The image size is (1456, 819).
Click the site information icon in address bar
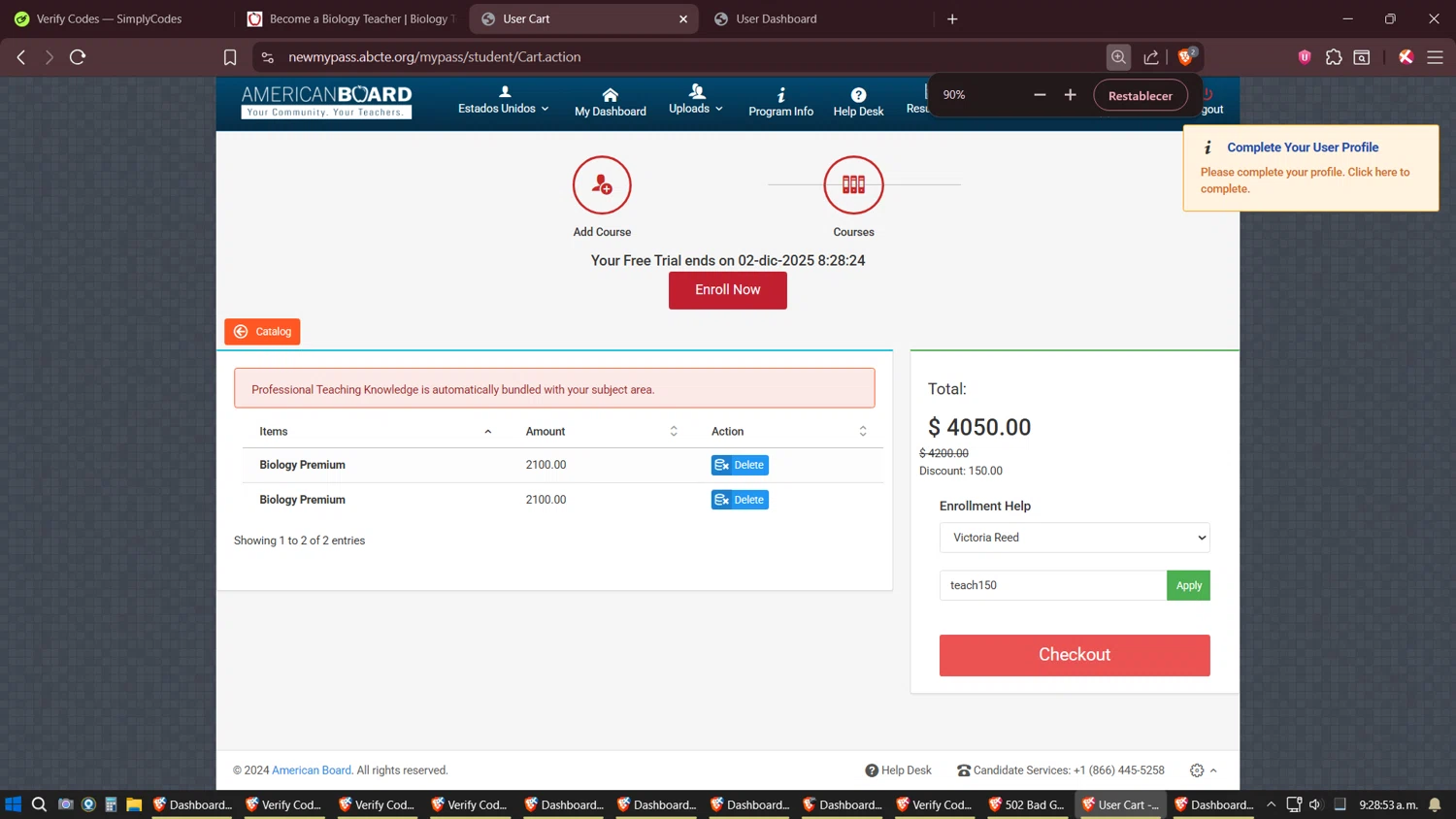[x=268, y=57]
